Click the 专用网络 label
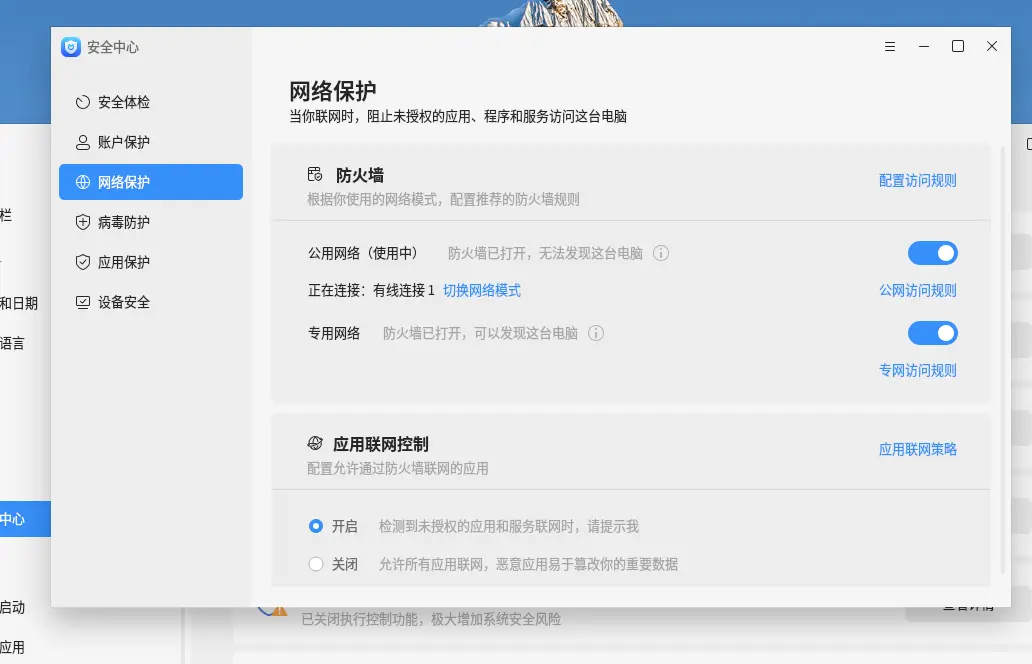 coord(334,333)
